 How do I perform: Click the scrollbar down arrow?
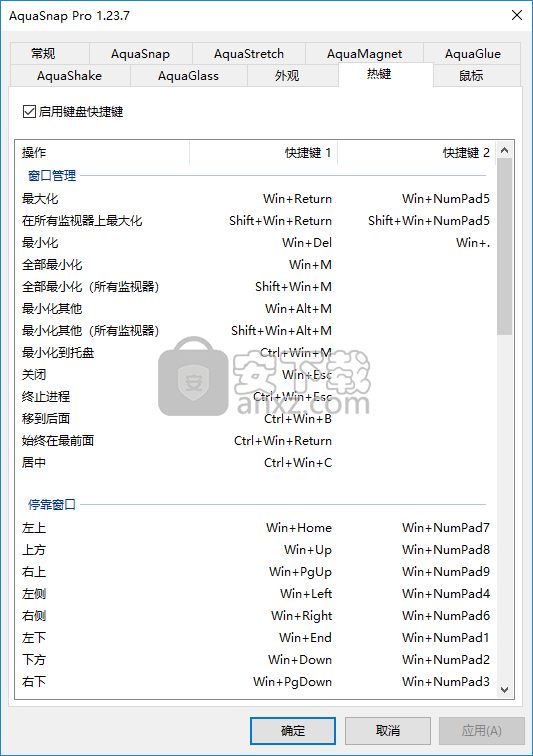point(505,689)
